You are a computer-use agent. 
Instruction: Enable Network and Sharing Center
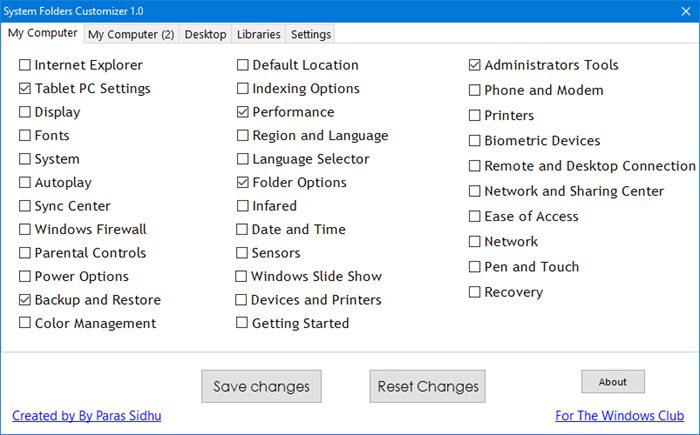475,191
